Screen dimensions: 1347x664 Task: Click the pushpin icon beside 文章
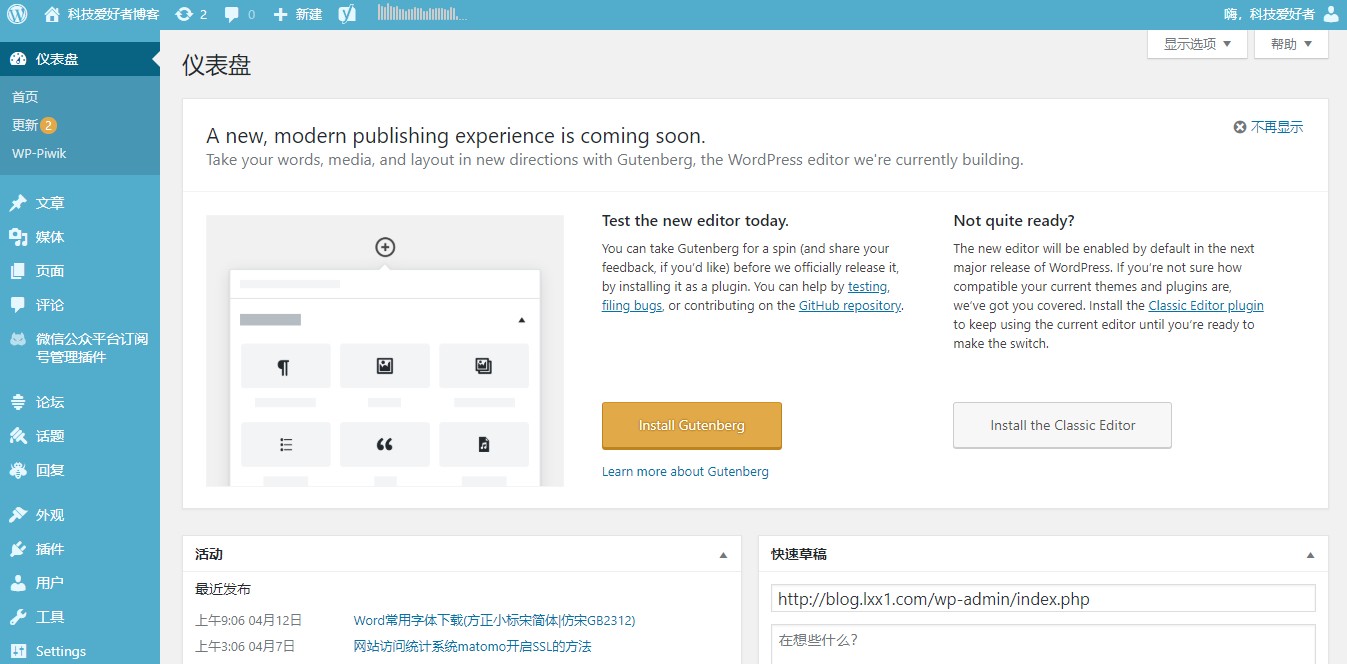tap(18, 203)
